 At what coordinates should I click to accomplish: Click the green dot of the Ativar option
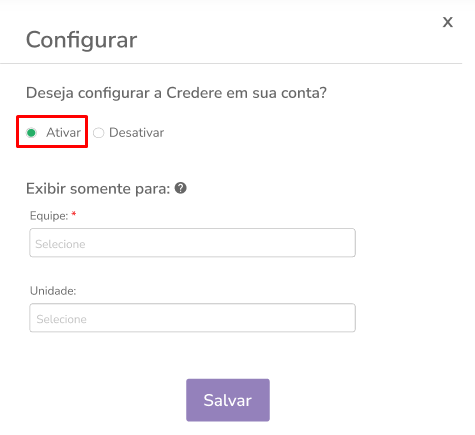tap(31, 133)
